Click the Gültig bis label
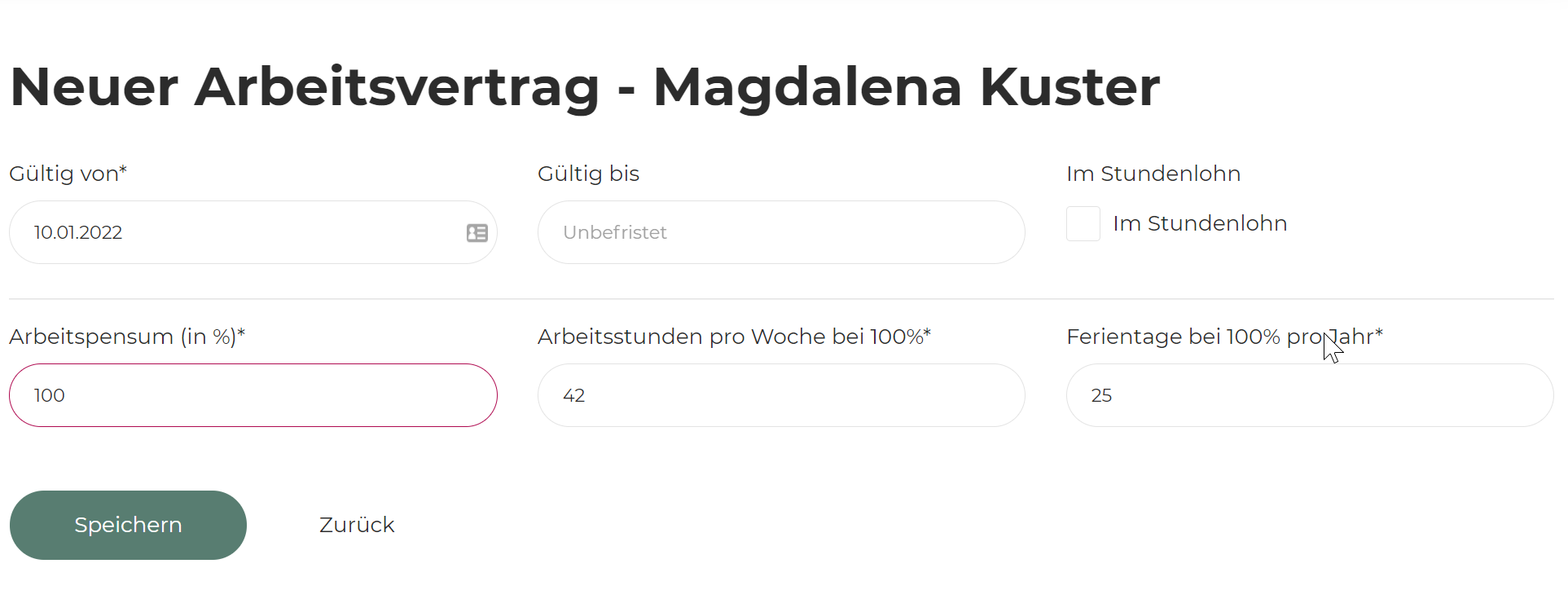Screen dimensions: 1568x612 588,174
